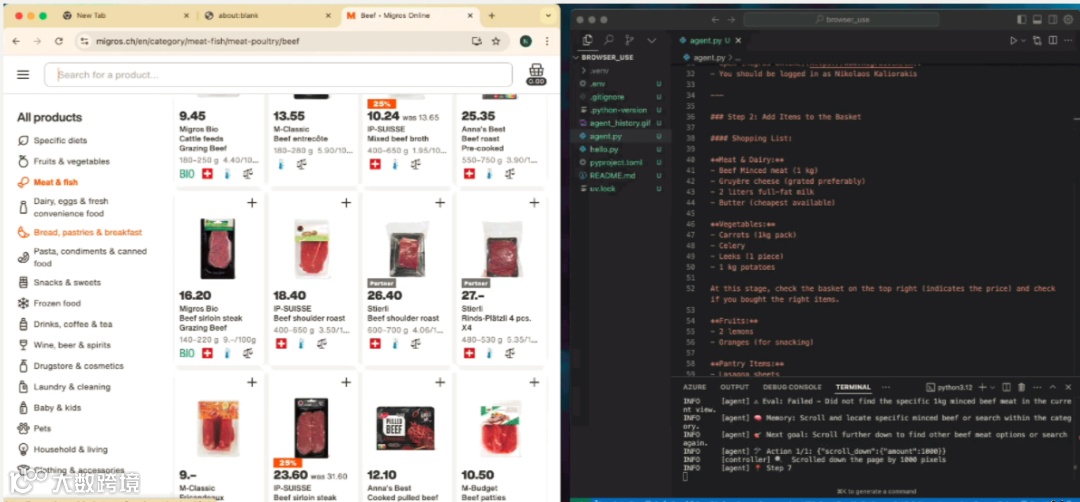Click Chrome install/cast icon in address bar
The height and width of the screenshot is (502, 1080).
click(476, 41)
